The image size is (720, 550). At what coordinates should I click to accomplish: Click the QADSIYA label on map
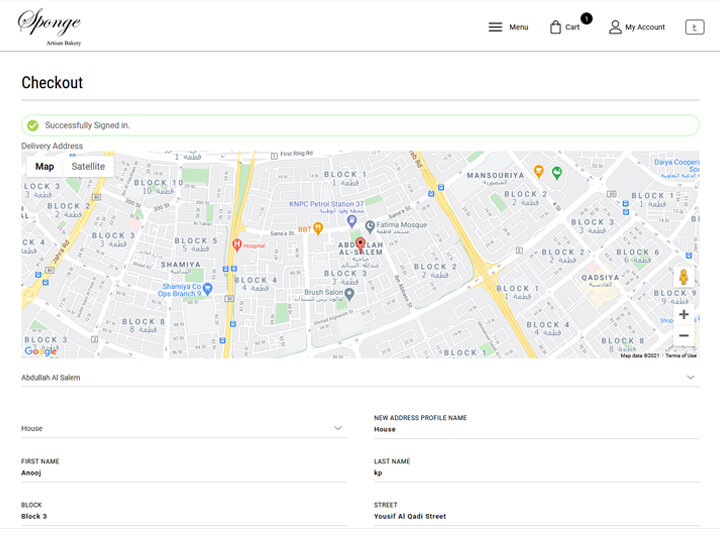pos(600,278)
